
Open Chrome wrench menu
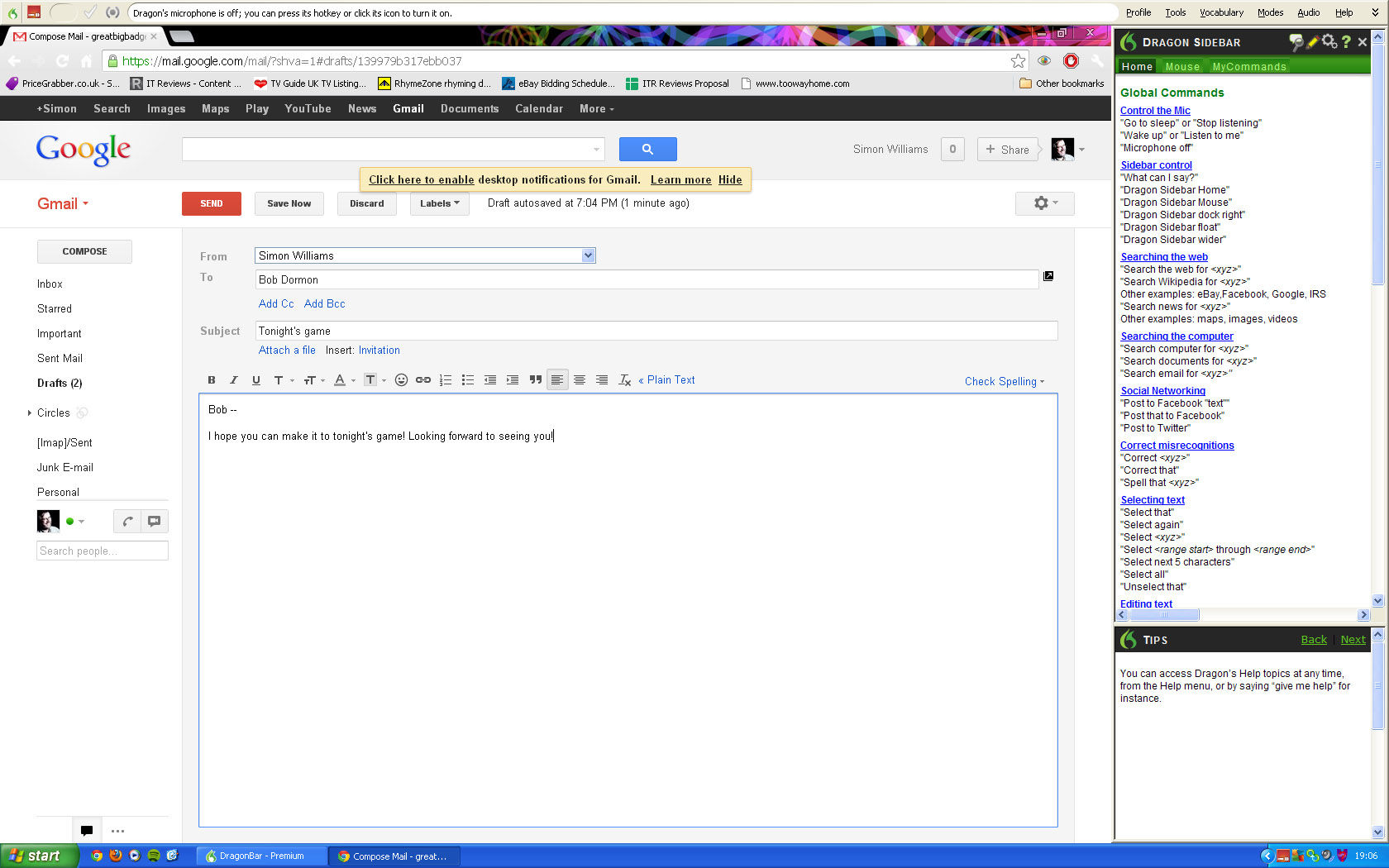[1097, 60]
